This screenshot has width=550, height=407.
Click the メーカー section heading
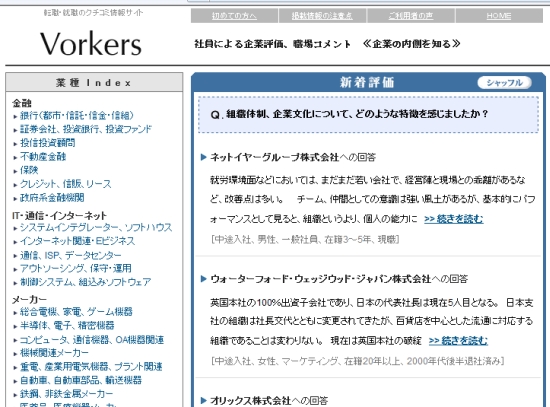pos(29,299)
